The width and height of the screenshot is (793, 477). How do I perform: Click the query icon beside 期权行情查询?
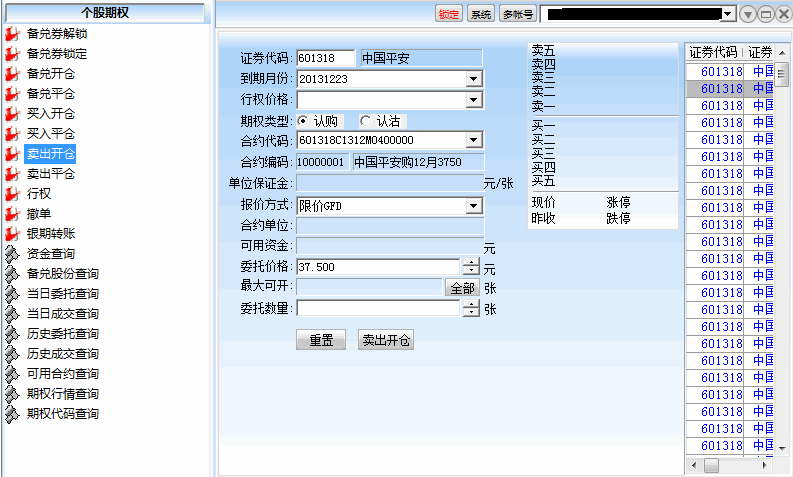pyautogui.click(x=12, y=394)
